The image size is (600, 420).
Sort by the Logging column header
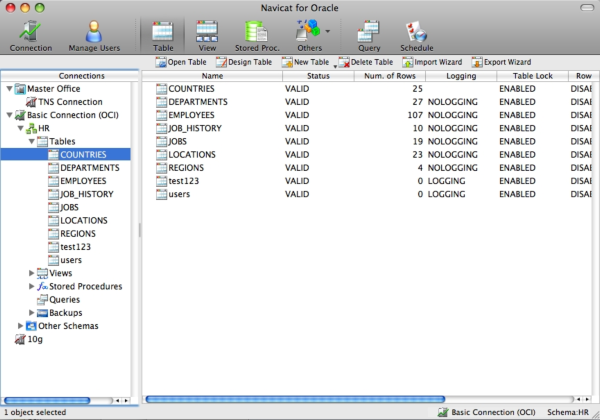coord(461,76)
